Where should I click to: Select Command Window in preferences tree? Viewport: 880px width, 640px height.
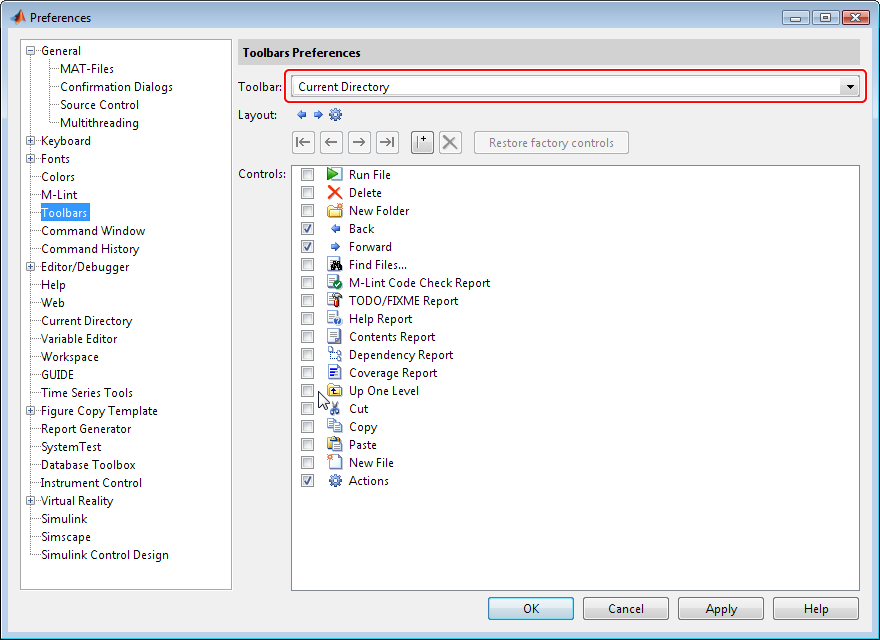click(93, 231)
